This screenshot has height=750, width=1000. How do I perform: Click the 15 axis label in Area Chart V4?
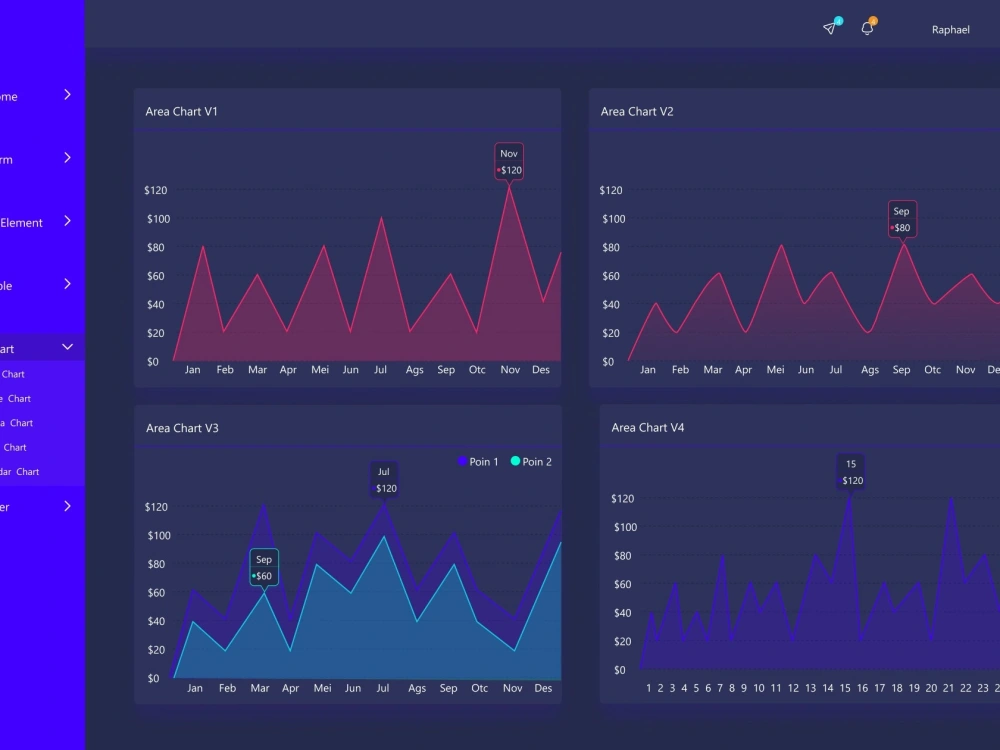pyautogui.click(x=845, y=688)
